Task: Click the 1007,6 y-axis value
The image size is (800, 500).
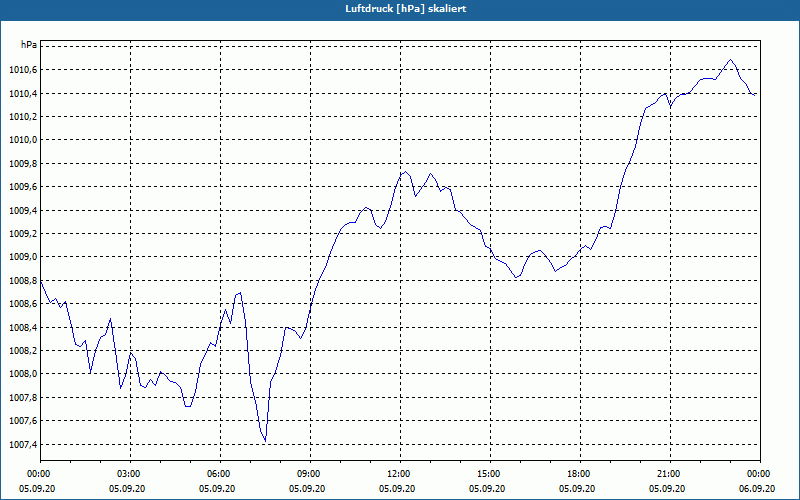Action: [23, 421]
